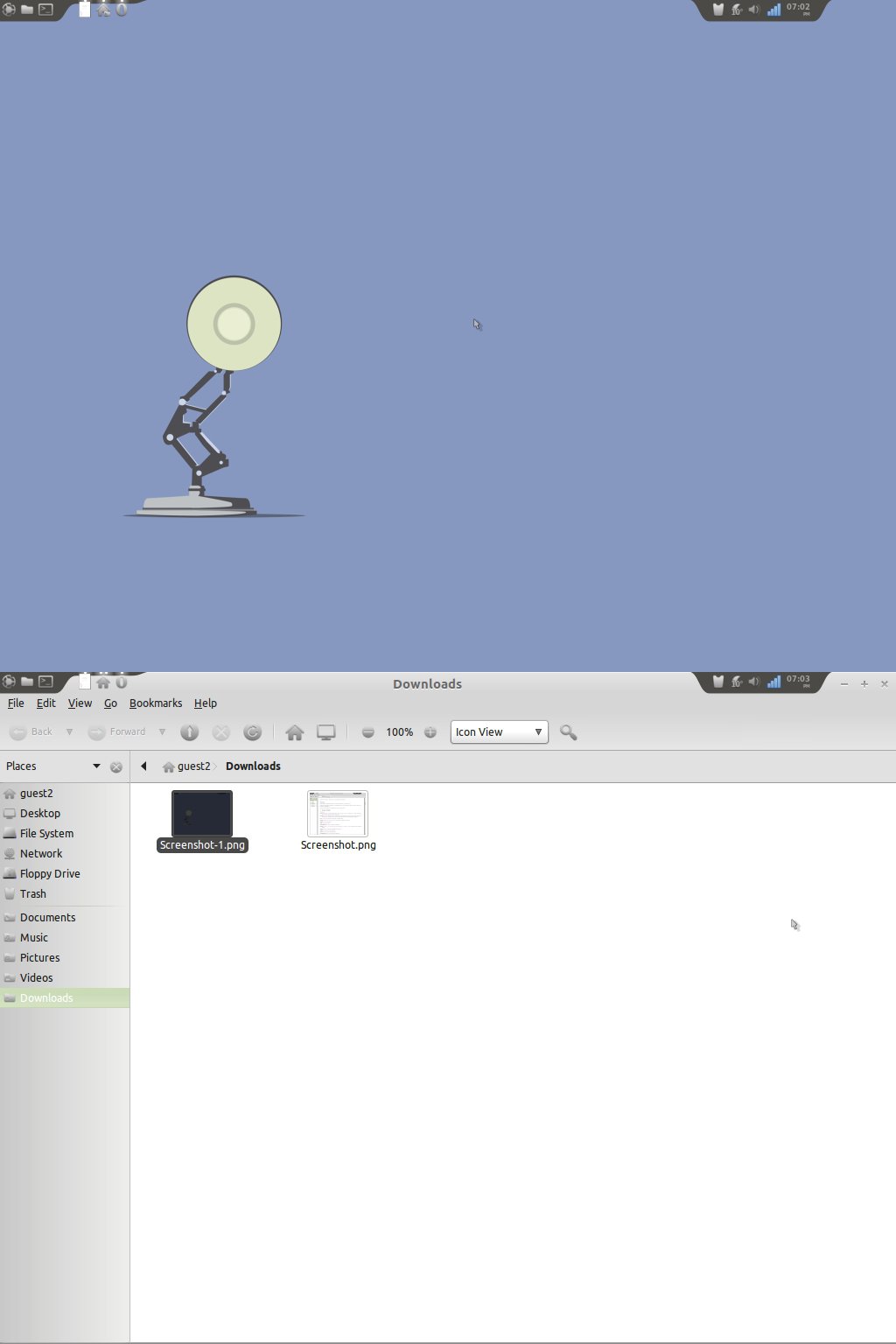Expand the Forward history dropdown arrow

162,732
